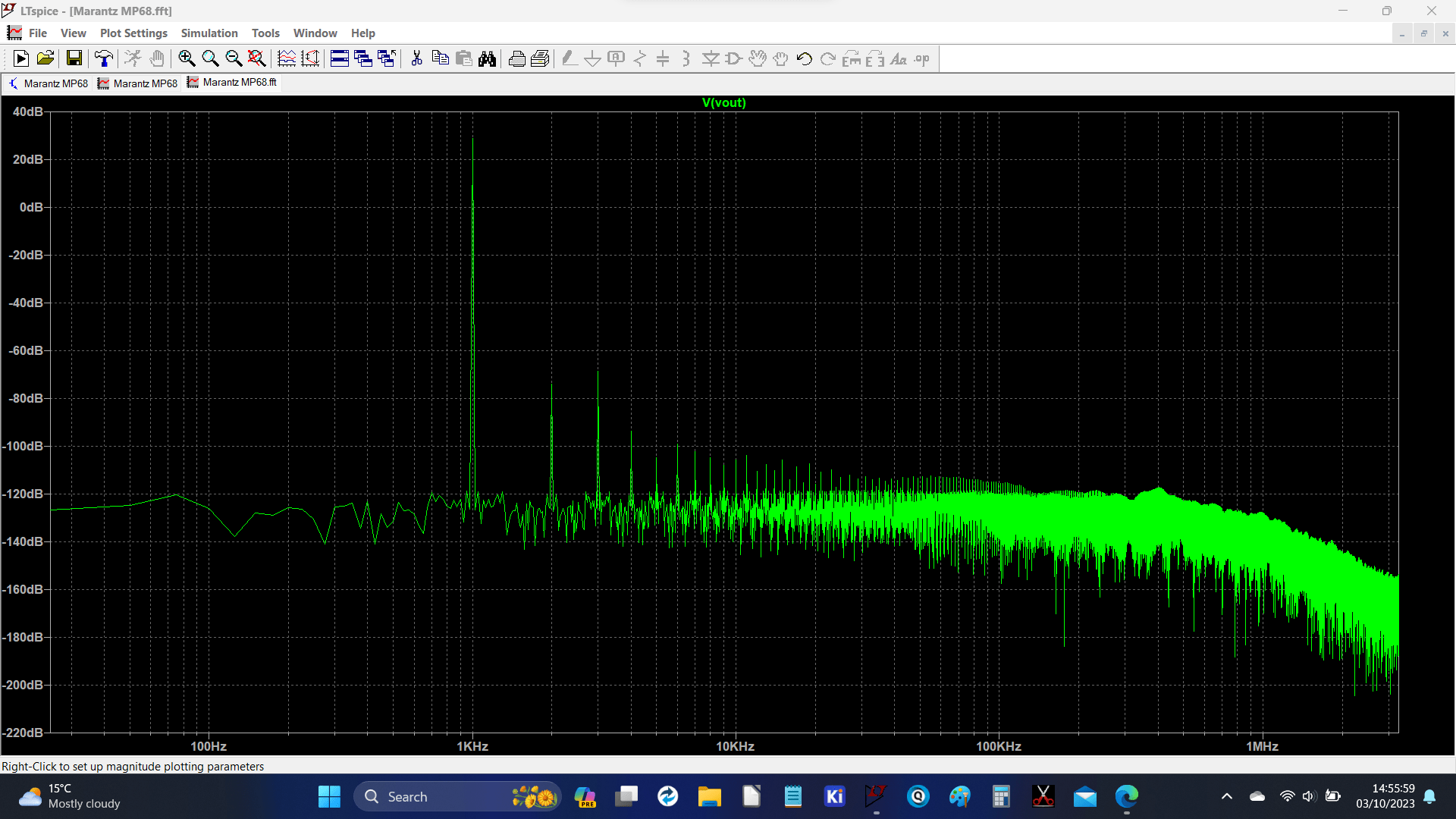Click the Print Setup printer icon
This screenshot has width=1456, height=819.
click(517, 58)
